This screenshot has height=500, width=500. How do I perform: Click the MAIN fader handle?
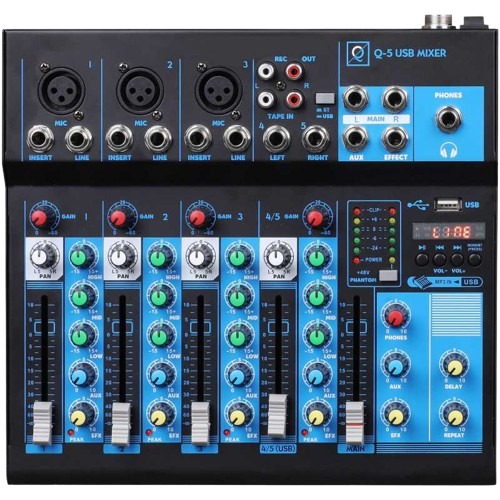pos(355,423)
